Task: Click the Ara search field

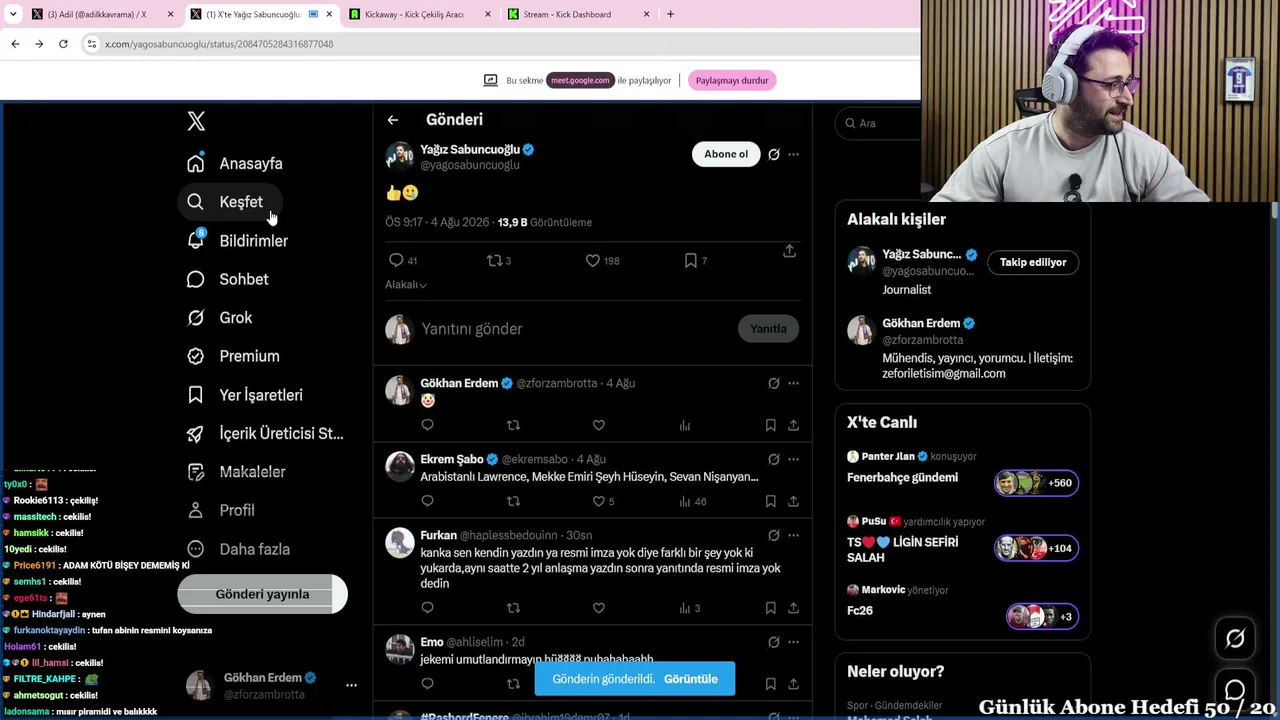Action: [x=880, y=123]
